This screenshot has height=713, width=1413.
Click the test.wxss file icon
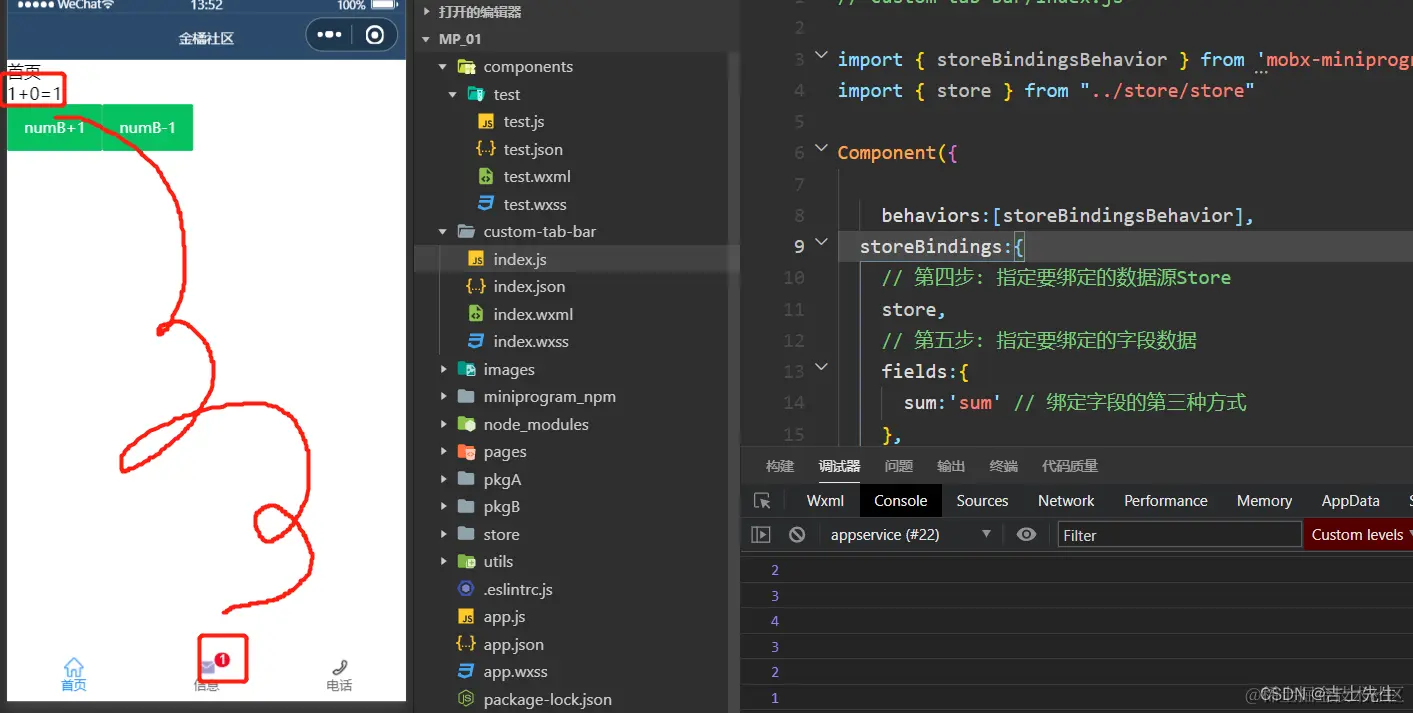[486, 204]
